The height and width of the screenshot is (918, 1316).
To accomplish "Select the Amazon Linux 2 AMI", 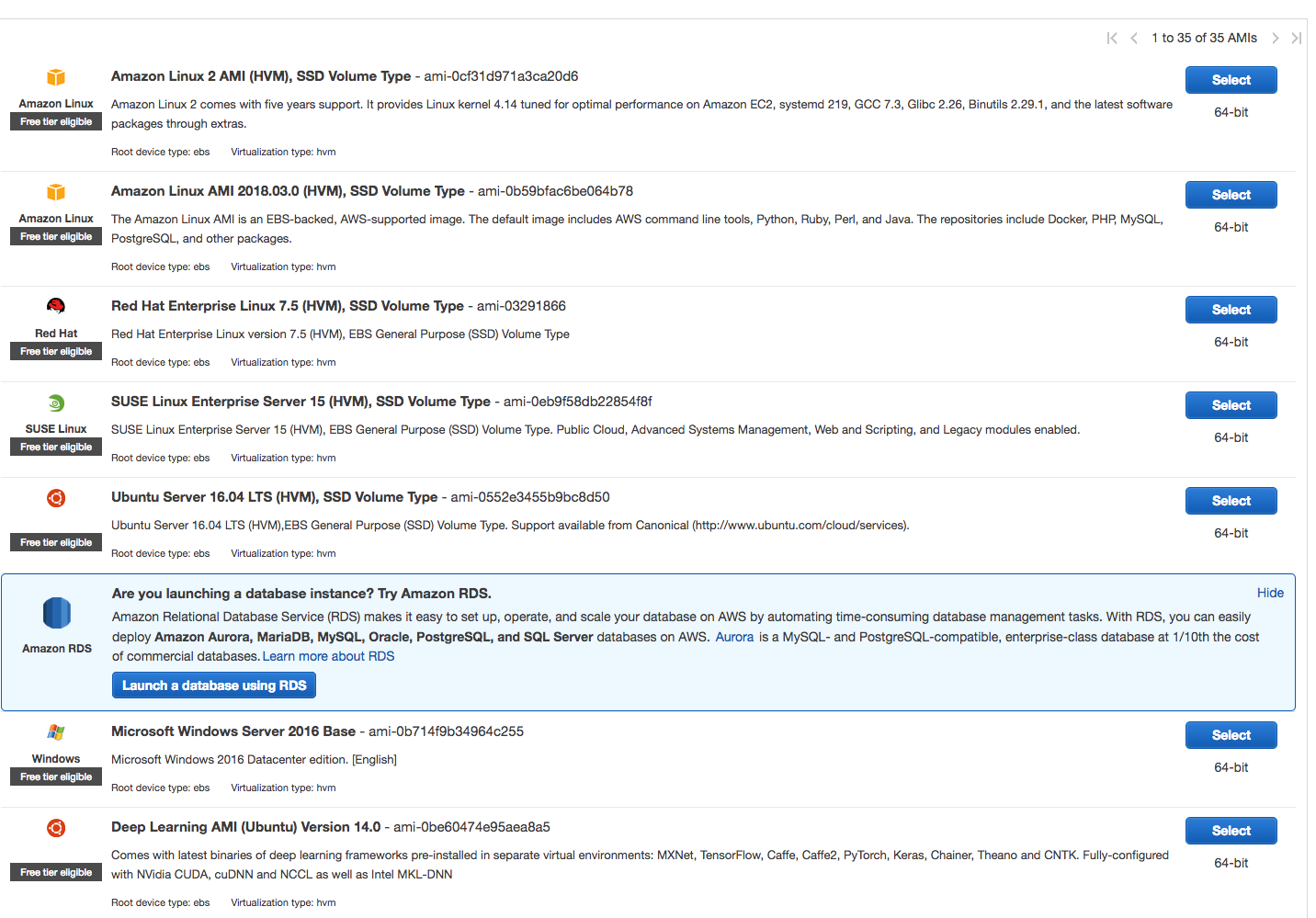I will [1231, 80].
